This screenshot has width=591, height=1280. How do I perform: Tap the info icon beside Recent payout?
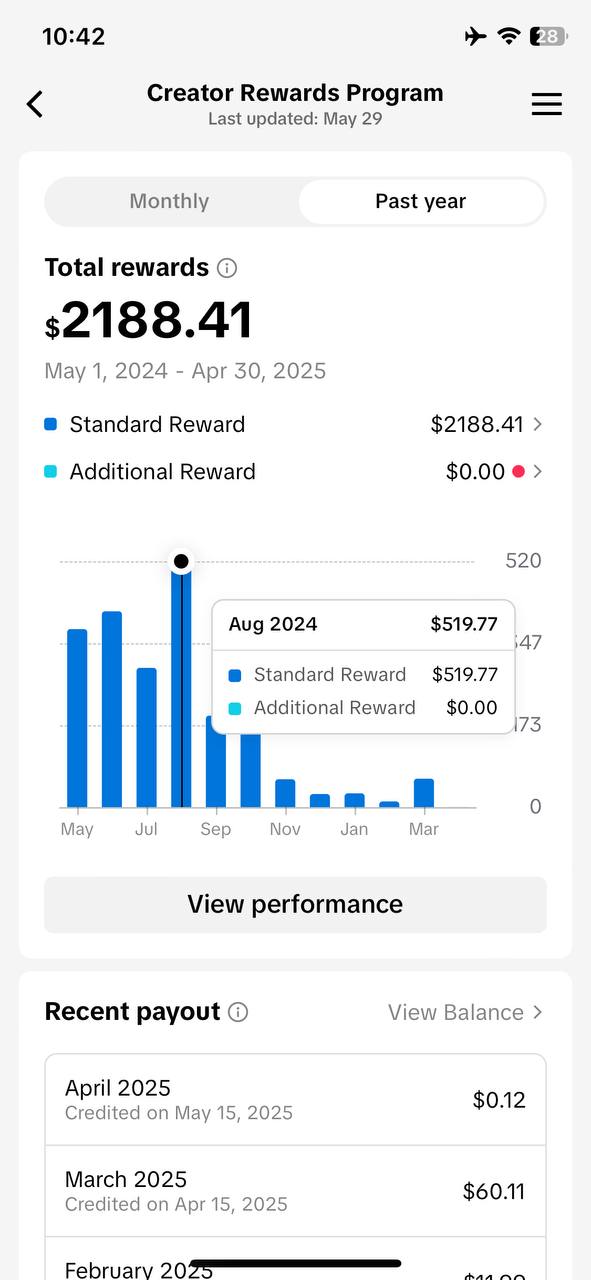[238, 1012]
